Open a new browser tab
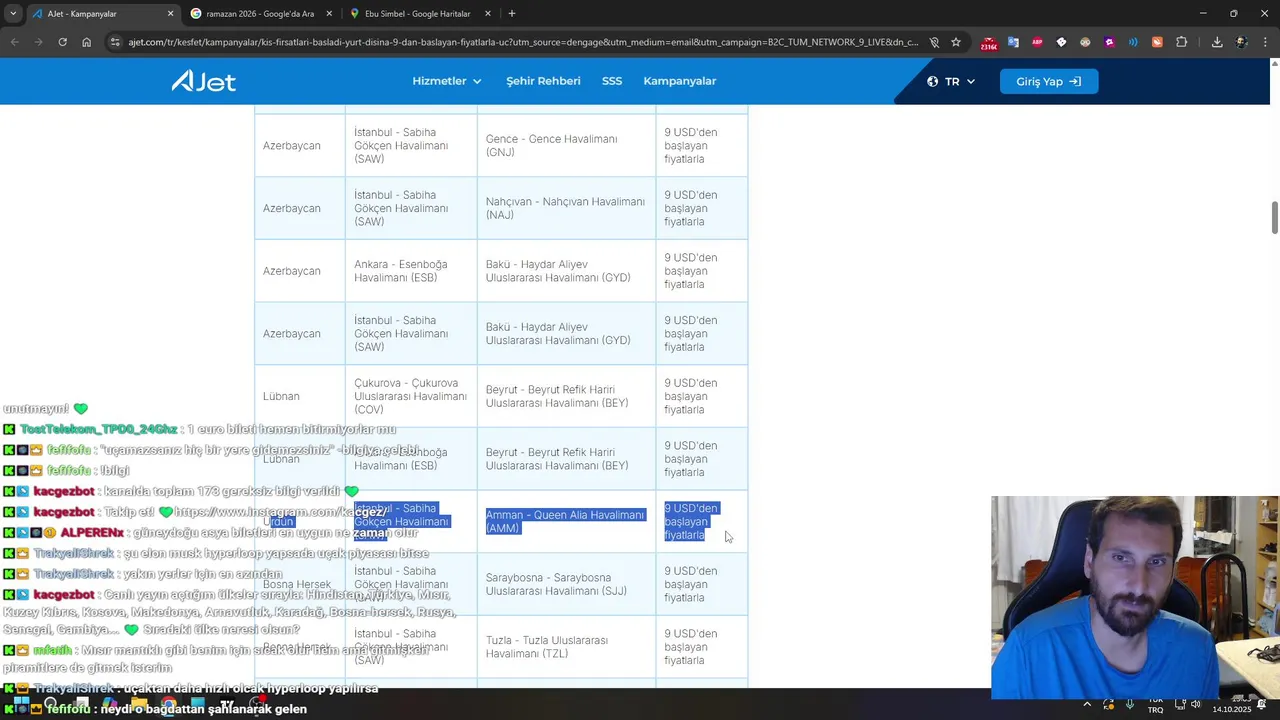 pyautogui.click(x=512, y=14)
